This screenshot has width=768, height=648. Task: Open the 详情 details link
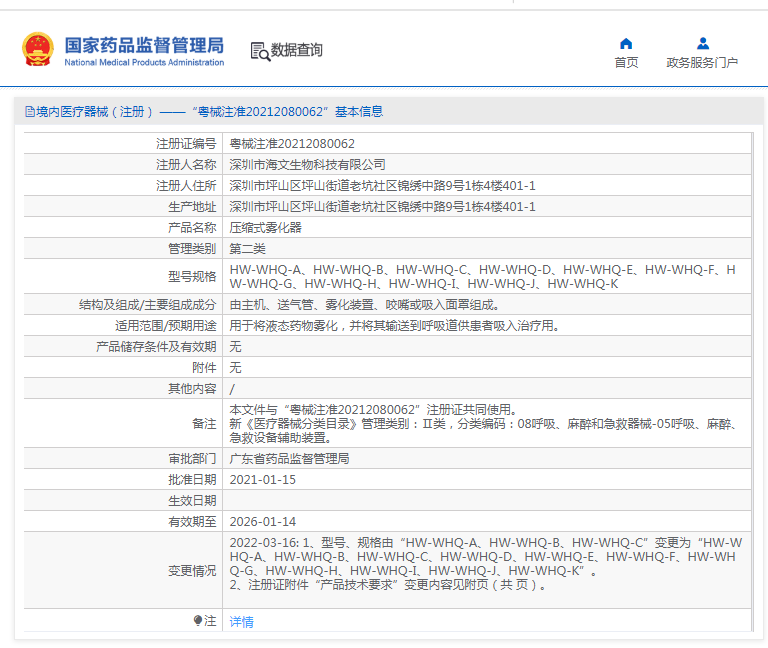coord(241,622)
